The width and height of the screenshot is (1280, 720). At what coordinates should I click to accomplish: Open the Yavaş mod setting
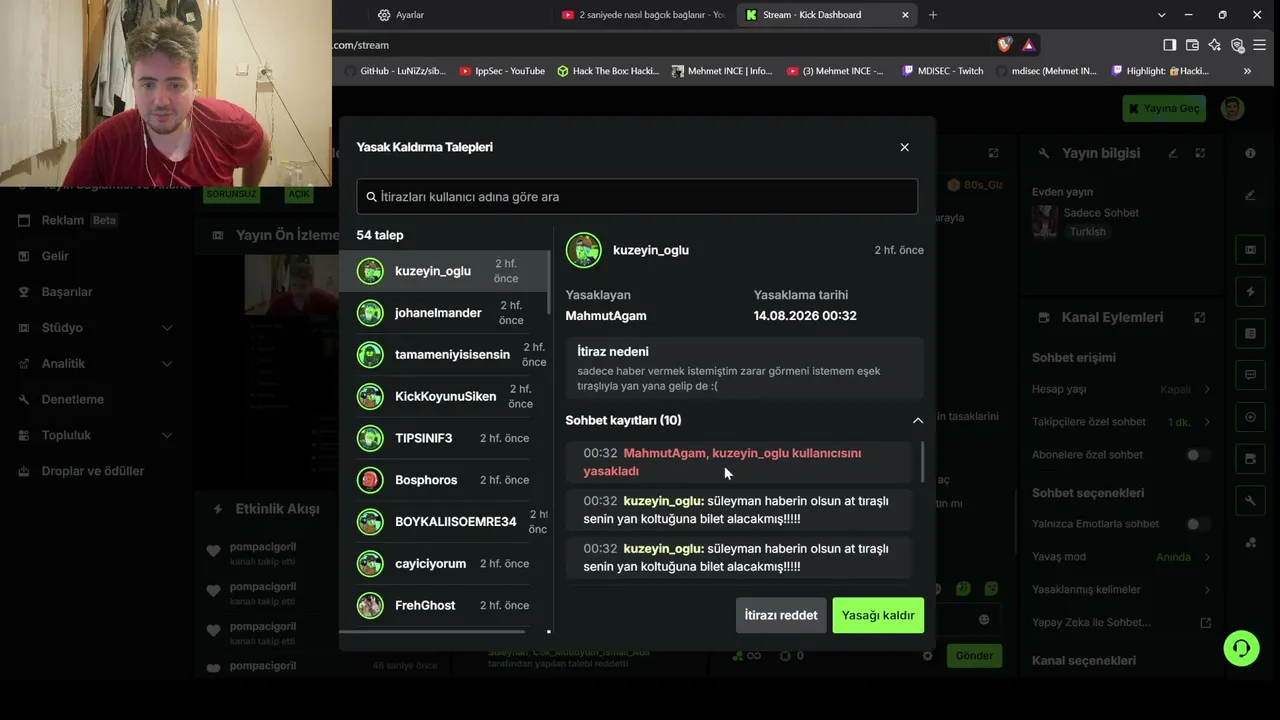point(1121,557)
